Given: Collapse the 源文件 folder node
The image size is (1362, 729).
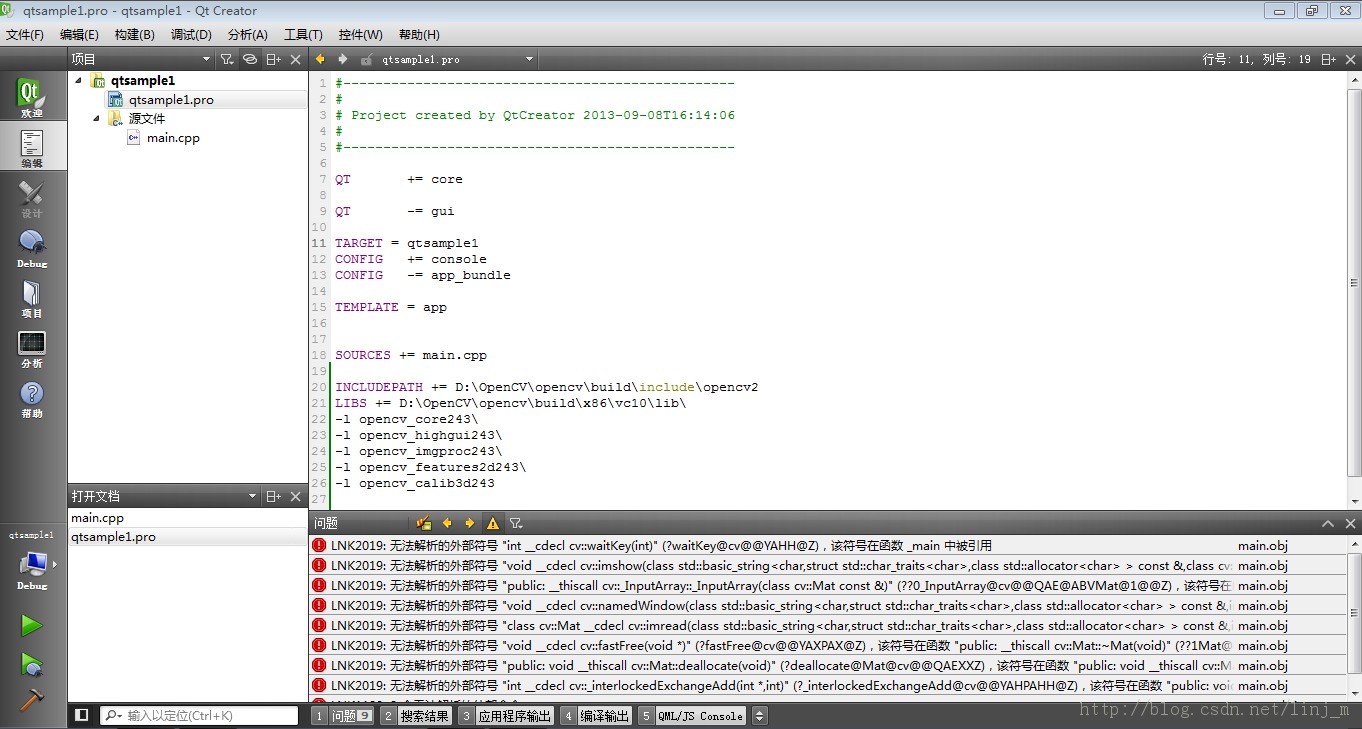Looking at the screenshot, I should coord(97,119).
